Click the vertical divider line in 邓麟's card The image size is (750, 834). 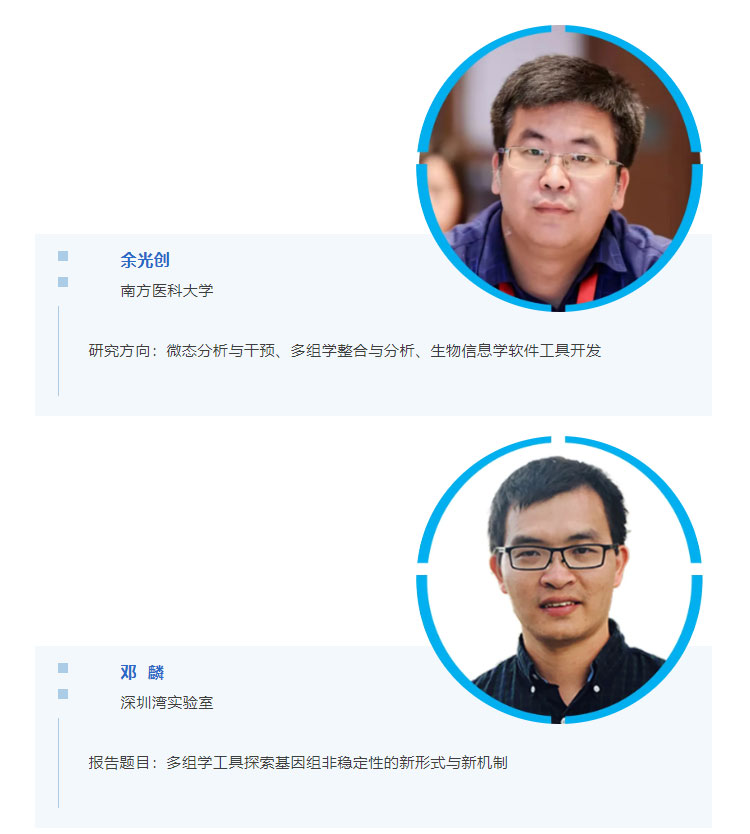pyautogui.click(x=59, y=763)
